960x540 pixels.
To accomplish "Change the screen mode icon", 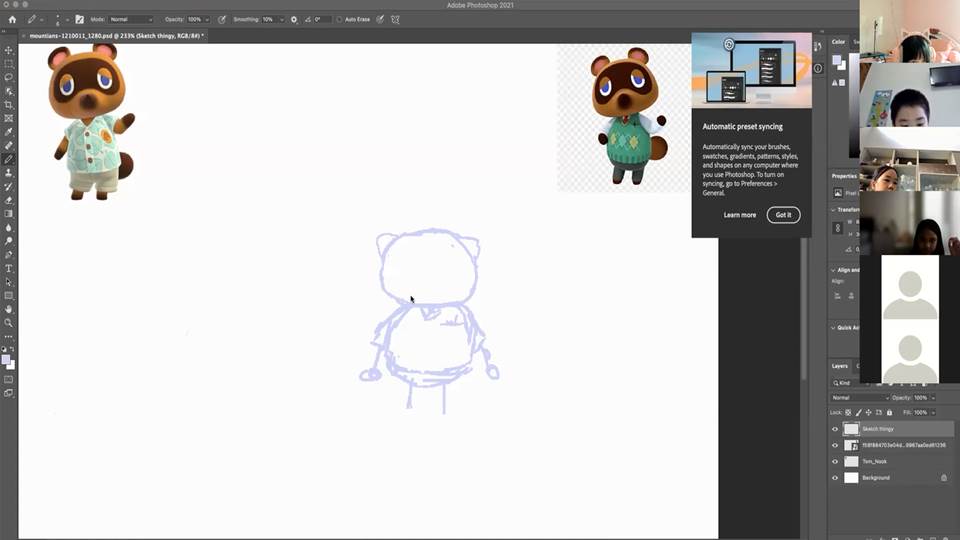I will tap(9, 393).
